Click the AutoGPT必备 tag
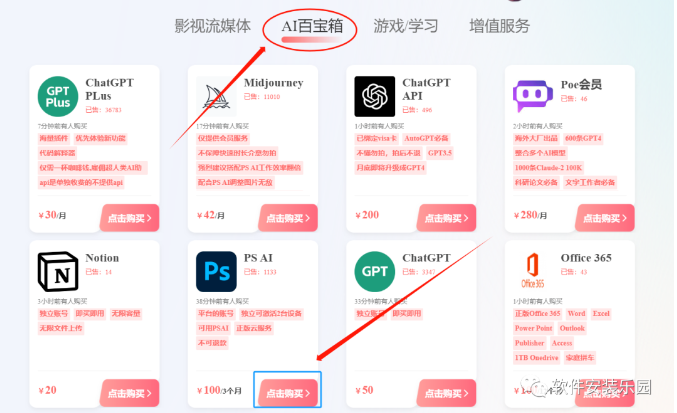Viewport: 677px width, 413px height. click(426, 138)
